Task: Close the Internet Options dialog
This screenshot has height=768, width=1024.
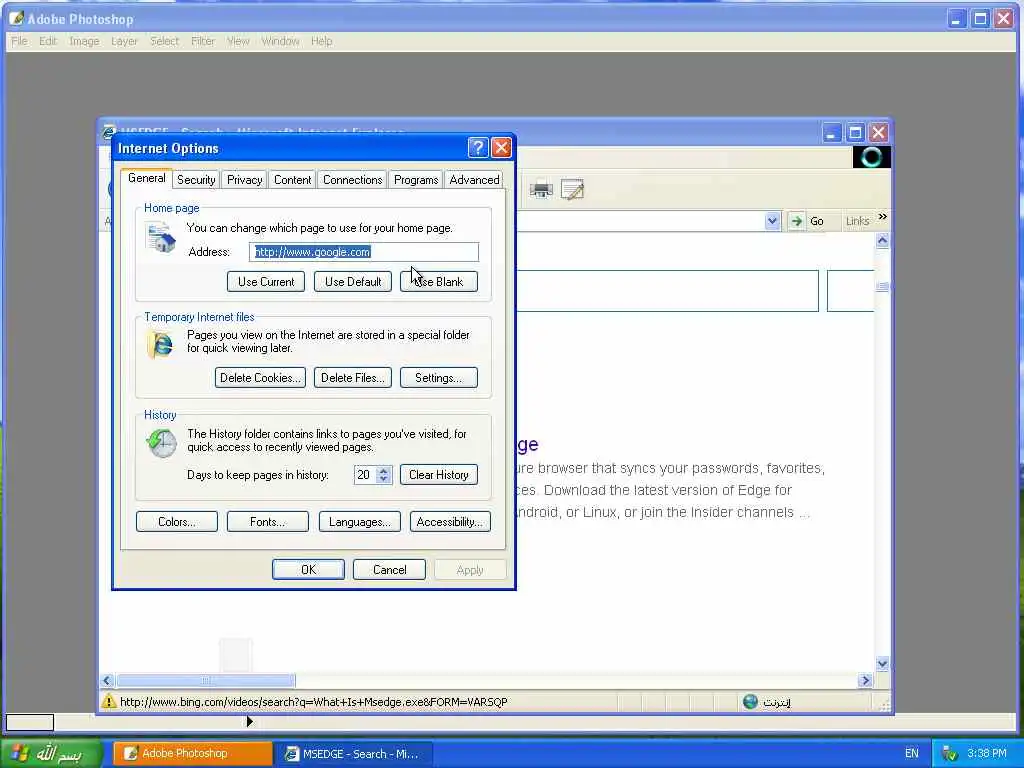Action: pyautogui.click(x=501, y=148)
